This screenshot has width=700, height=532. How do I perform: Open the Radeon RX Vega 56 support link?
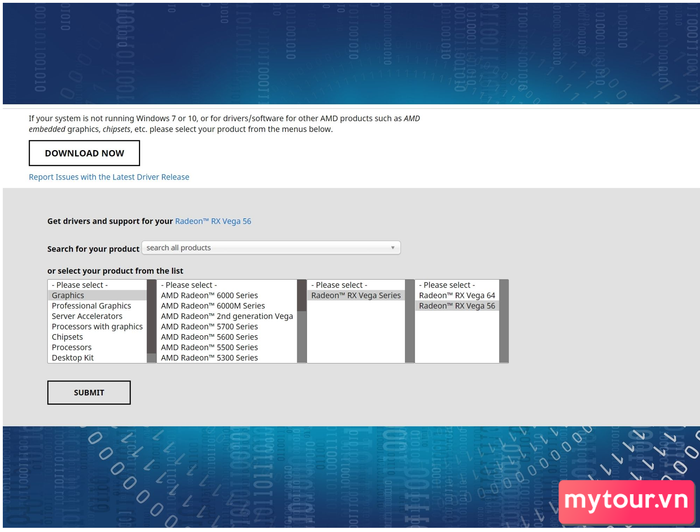(213, 221)
